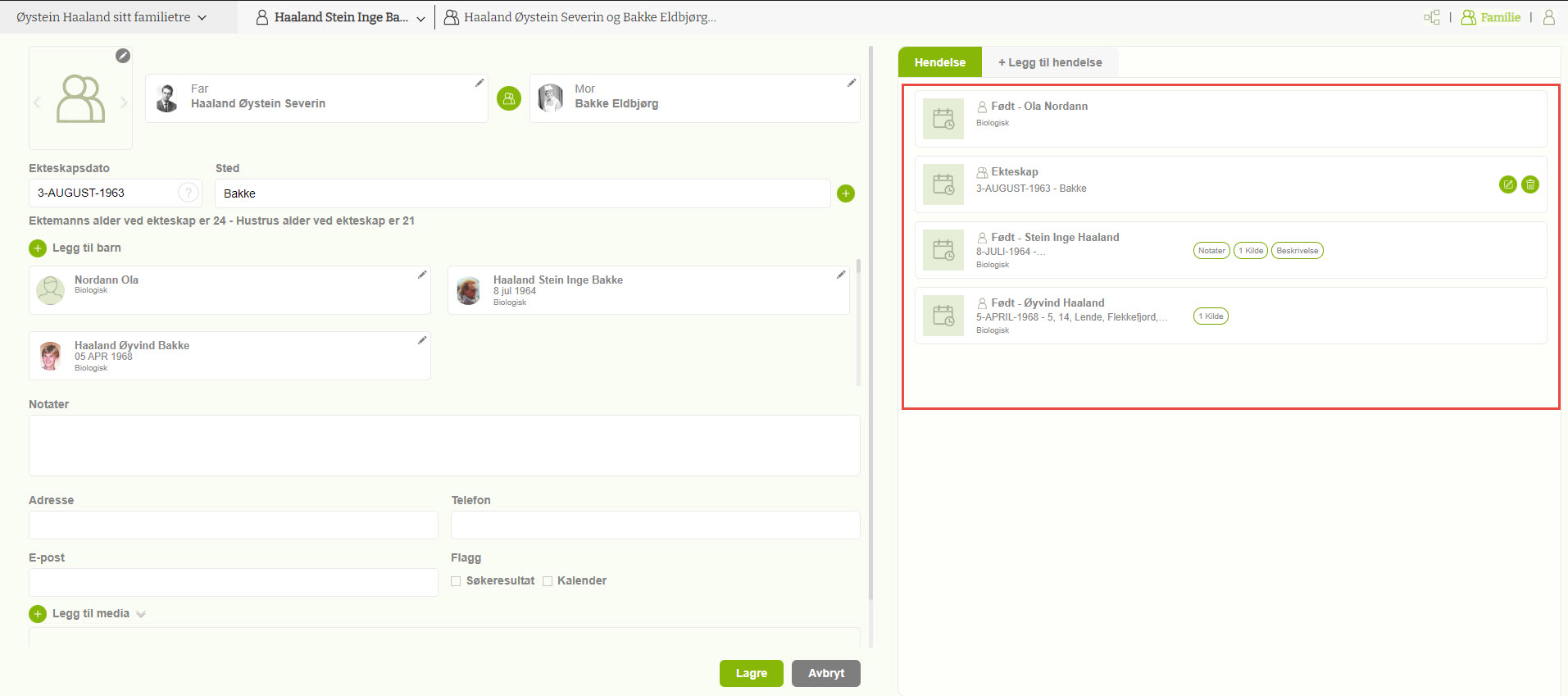Click the green couple icon between parents
The height and width of the screenshot is (696, 1568).
[x=509, y=99]
